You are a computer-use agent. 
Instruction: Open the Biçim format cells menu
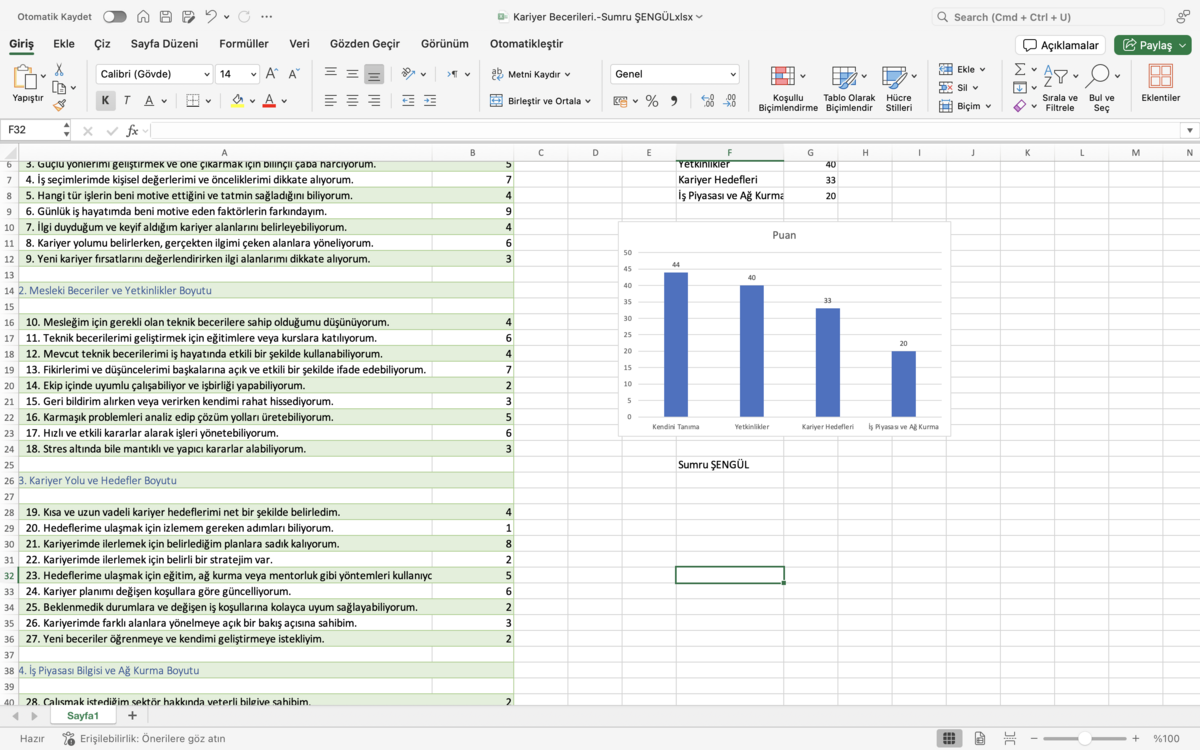964,105
